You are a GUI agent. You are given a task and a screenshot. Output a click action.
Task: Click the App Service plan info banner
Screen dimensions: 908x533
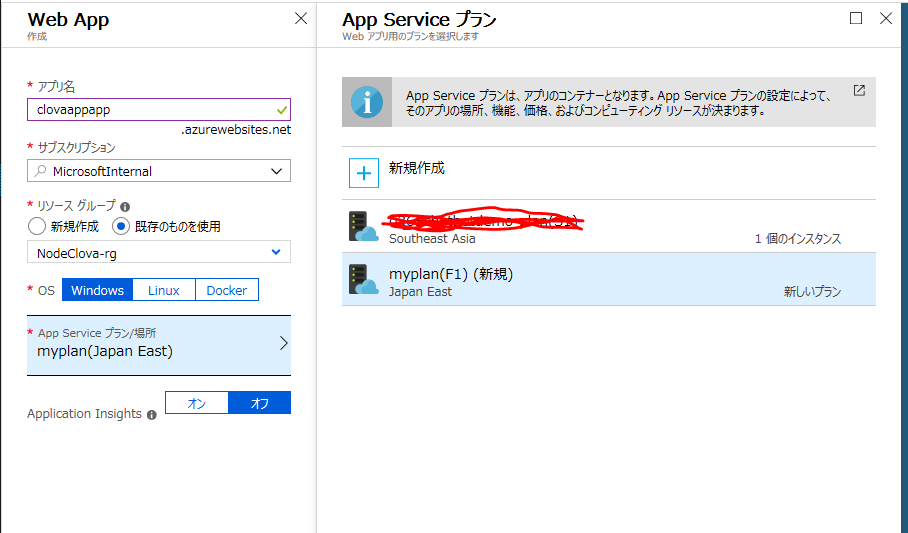click(x=609, y=102)
